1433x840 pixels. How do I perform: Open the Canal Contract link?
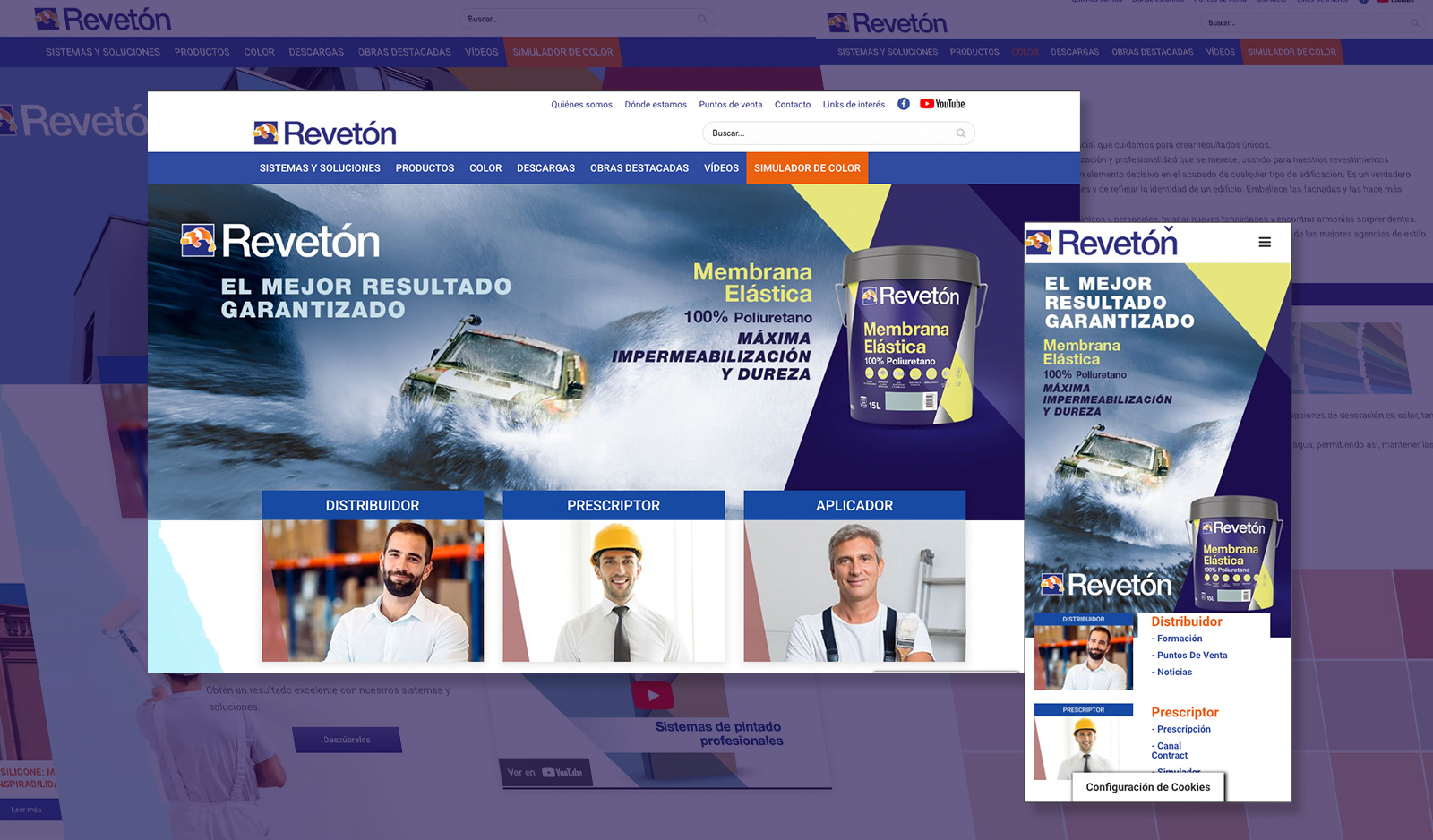[1169, 750]
